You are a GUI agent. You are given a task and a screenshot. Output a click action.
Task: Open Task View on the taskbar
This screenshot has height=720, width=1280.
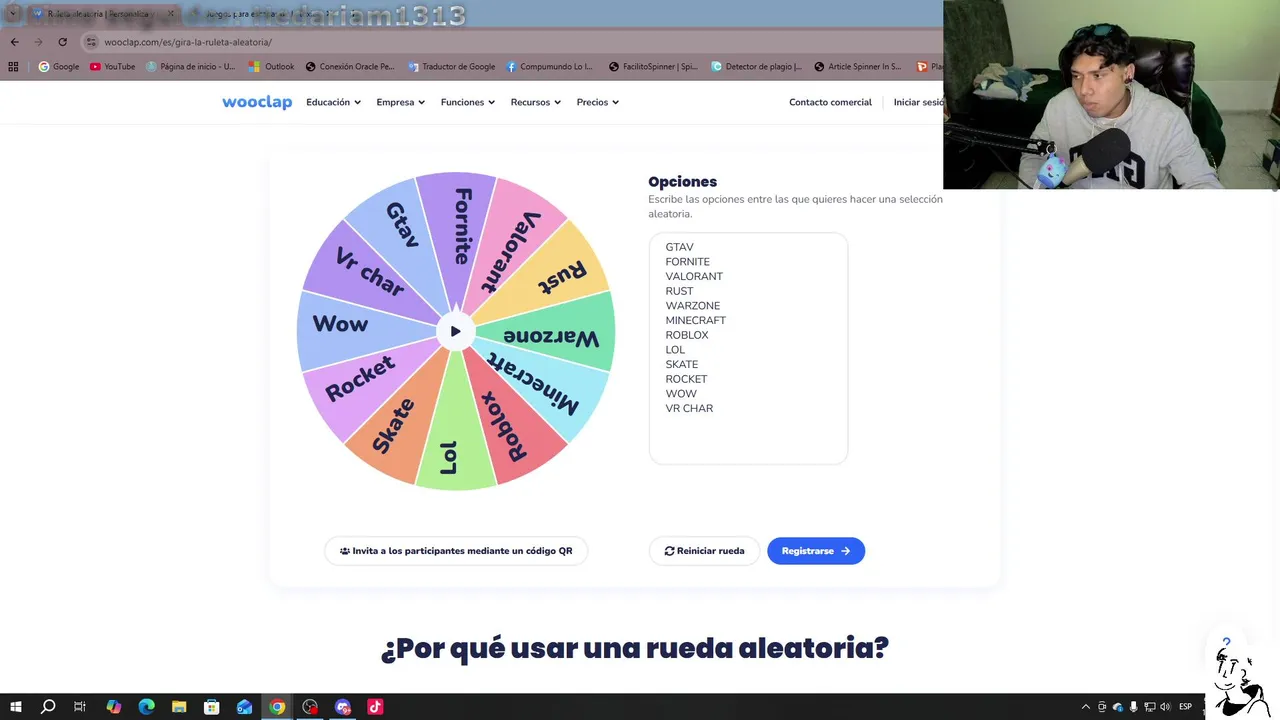pos(80,707)
